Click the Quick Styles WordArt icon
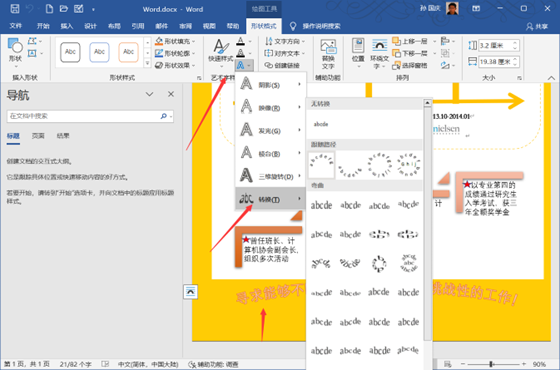The image size is (560, 370). [x=221, y=51]
